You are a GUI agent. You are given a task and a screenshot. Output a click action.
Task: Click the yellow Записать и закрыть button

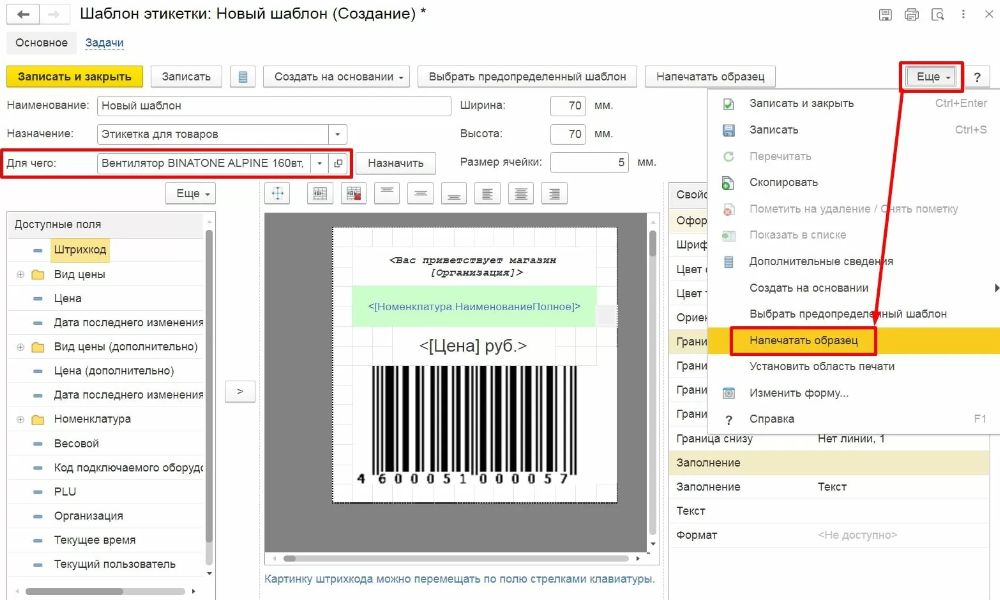click(75, 77)
